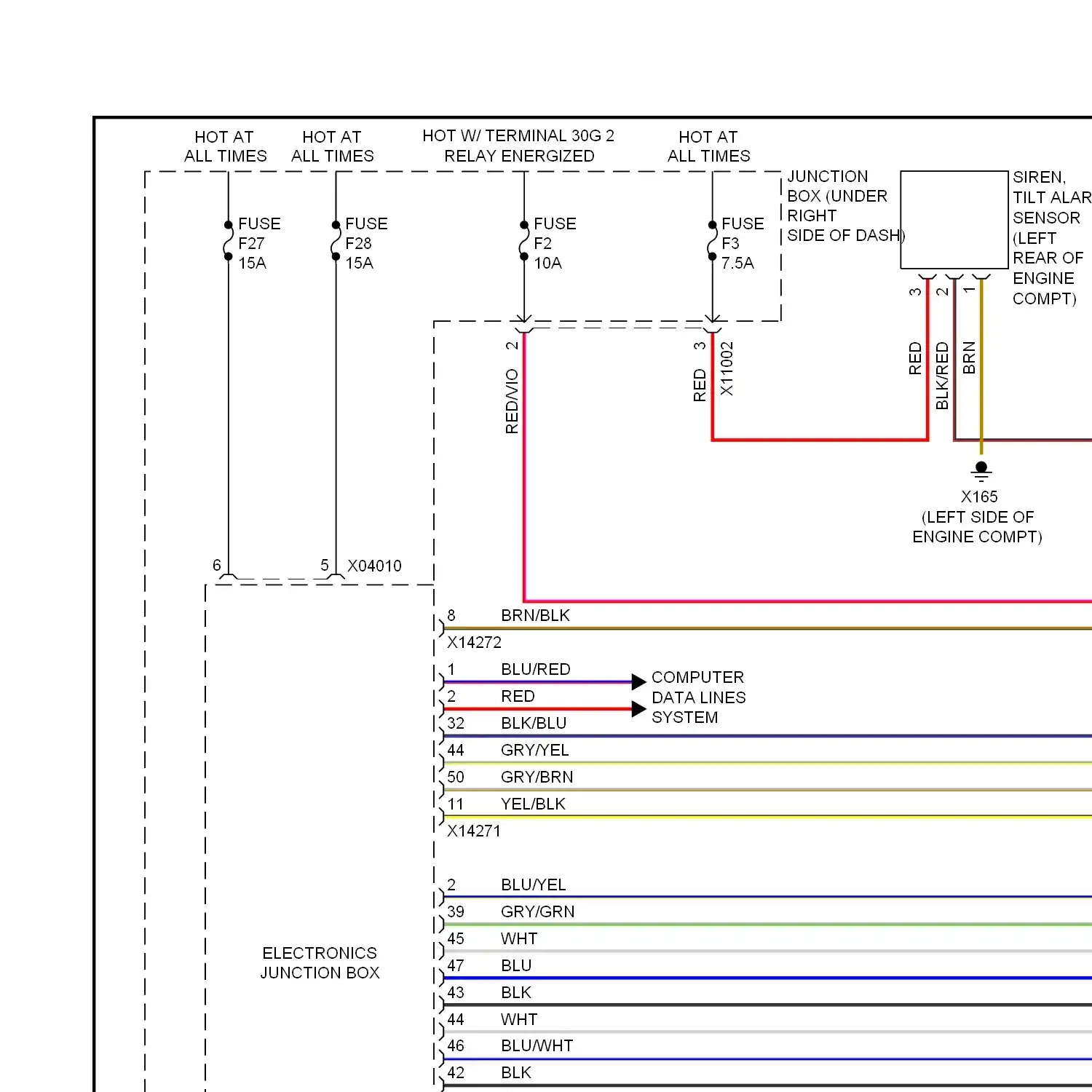
Task: Select the BLK/RED wire label at siren
Action: click(942, 376)
